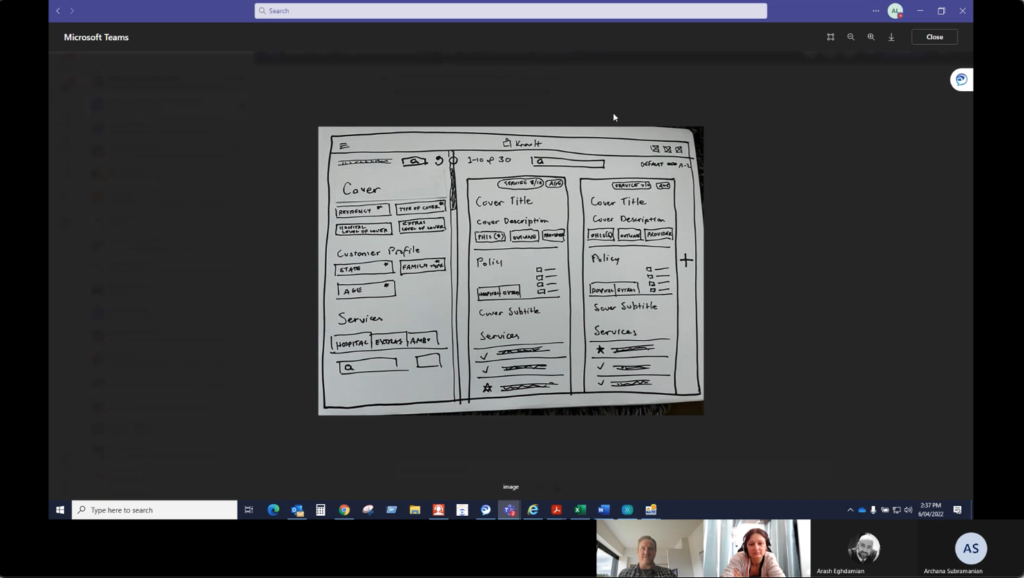Open Google Chrome from the taskbar
1024x578 pixels.
[344, 510]
